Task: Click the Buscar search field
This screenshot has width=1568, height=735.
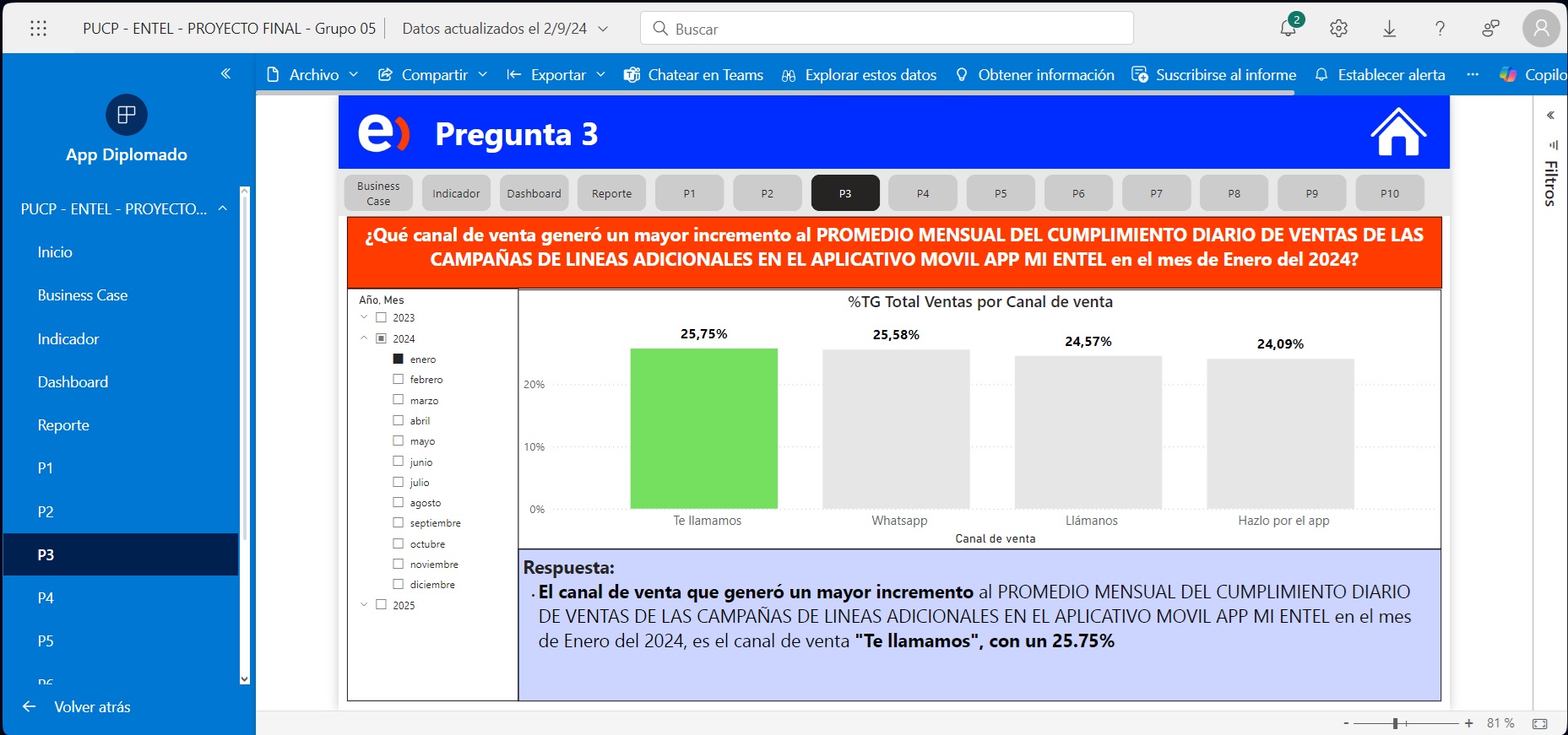Action: (887, 29)
